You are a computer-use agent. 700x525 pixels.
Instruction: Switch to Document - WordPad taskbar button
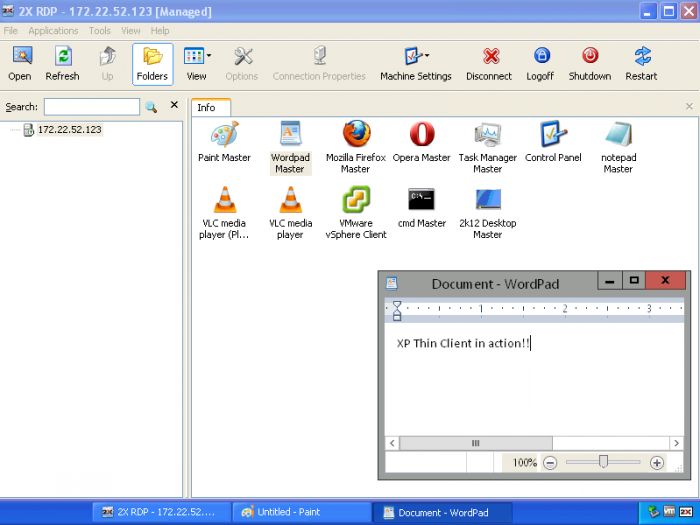pos(442,512)
